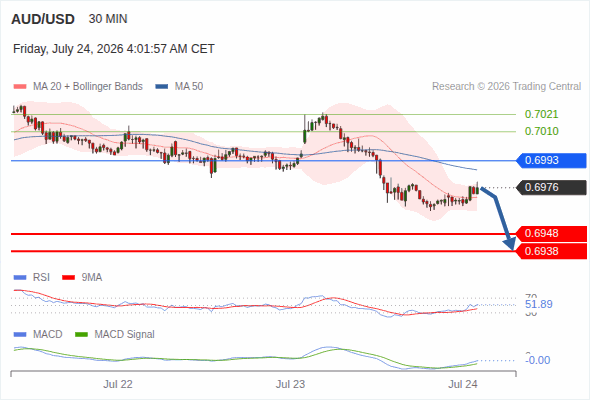Click the Jul 23 date axis marker
The height and width of the screenshot is (400, 590).
click(290, 384)
